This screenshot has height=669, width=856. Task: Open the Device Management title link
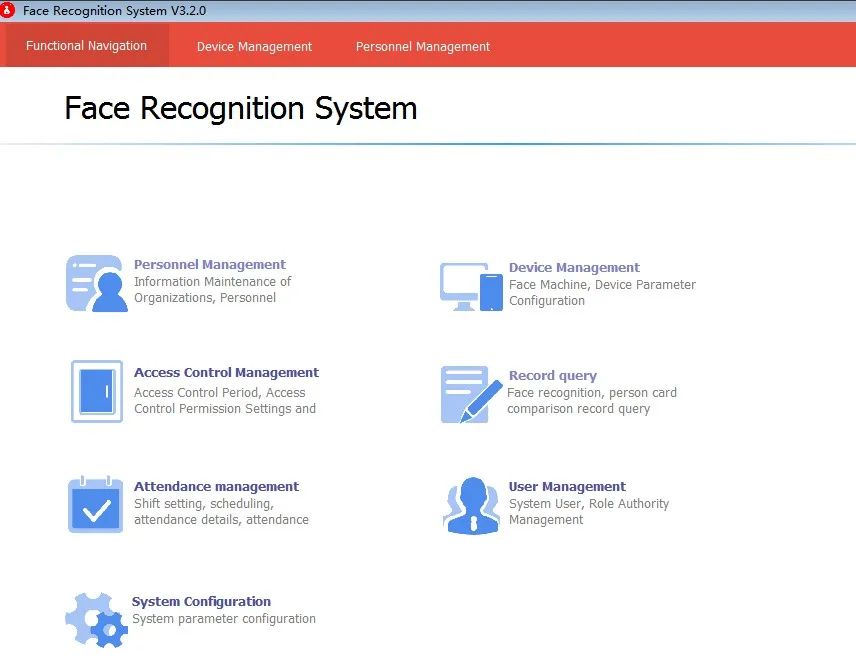point(574,268)
